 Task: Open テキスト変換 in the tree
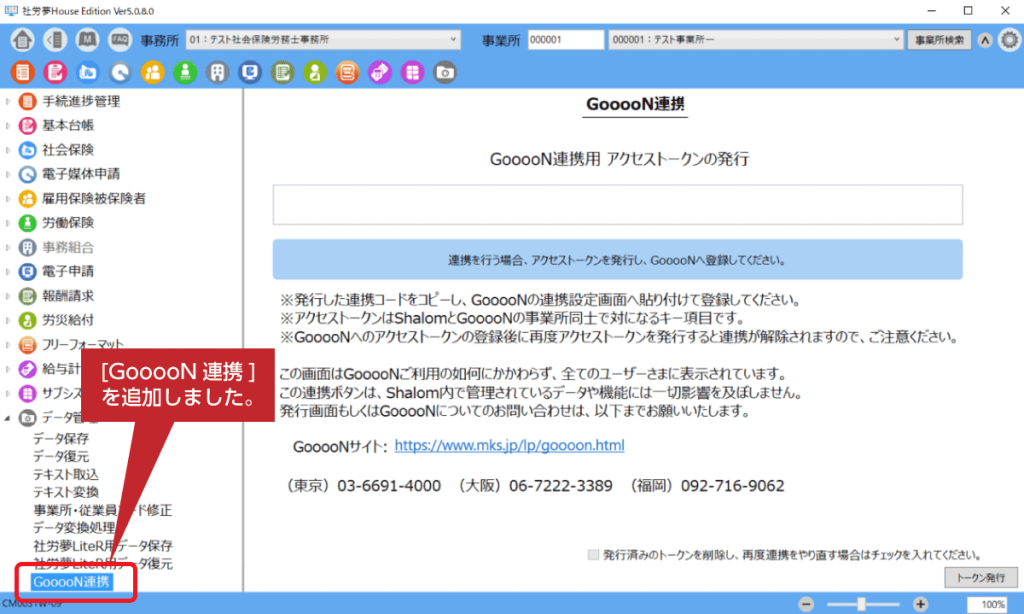[66, 492]
